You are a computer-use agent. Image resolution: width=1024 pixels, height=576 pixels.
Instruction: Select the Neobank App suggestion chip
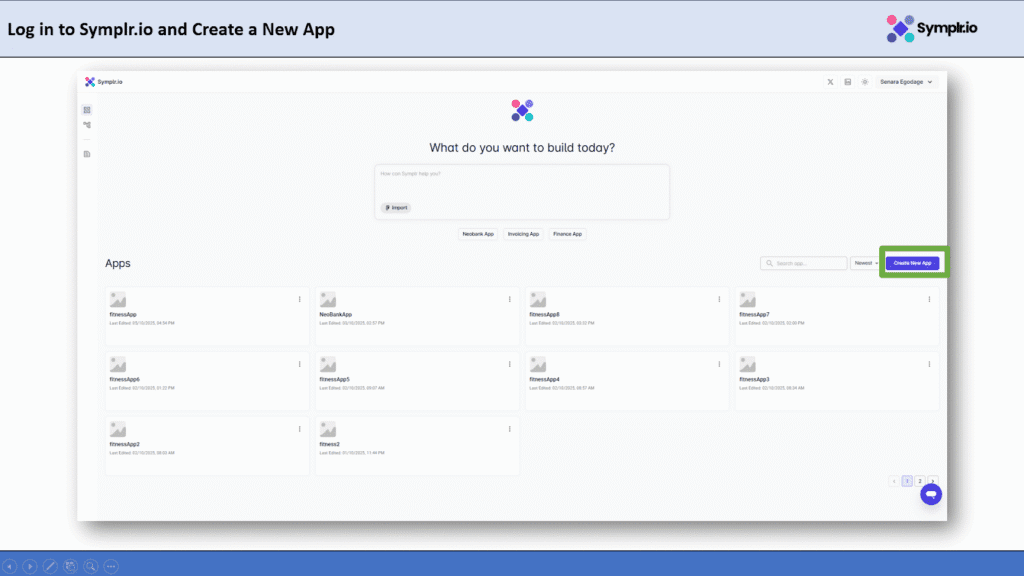tap(477, 234)
